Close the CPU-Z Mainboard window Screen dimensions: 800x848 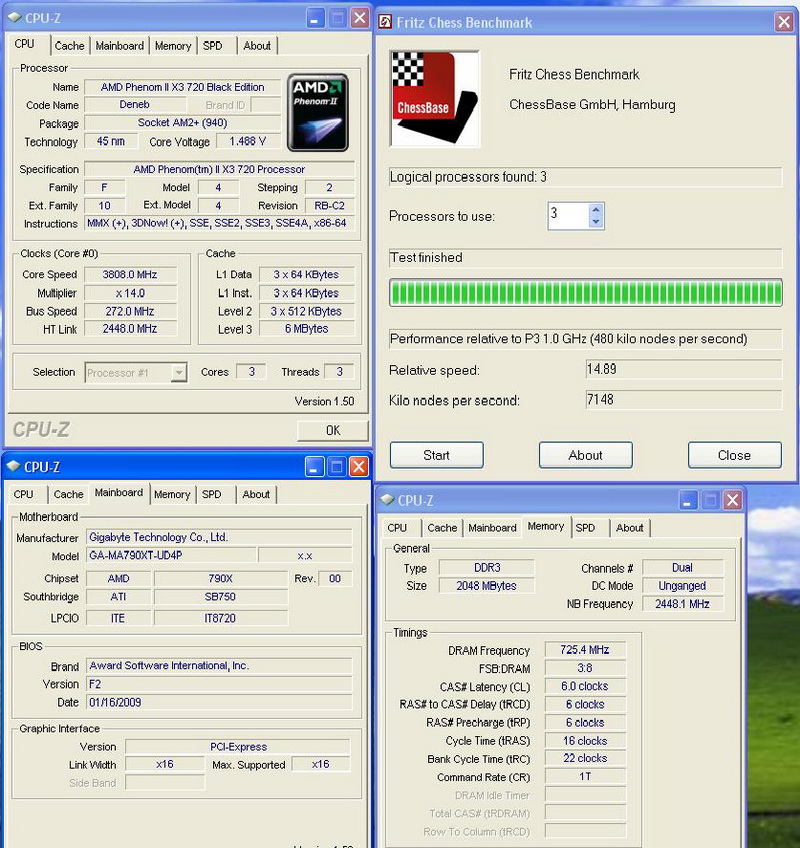tap(359, 466)
